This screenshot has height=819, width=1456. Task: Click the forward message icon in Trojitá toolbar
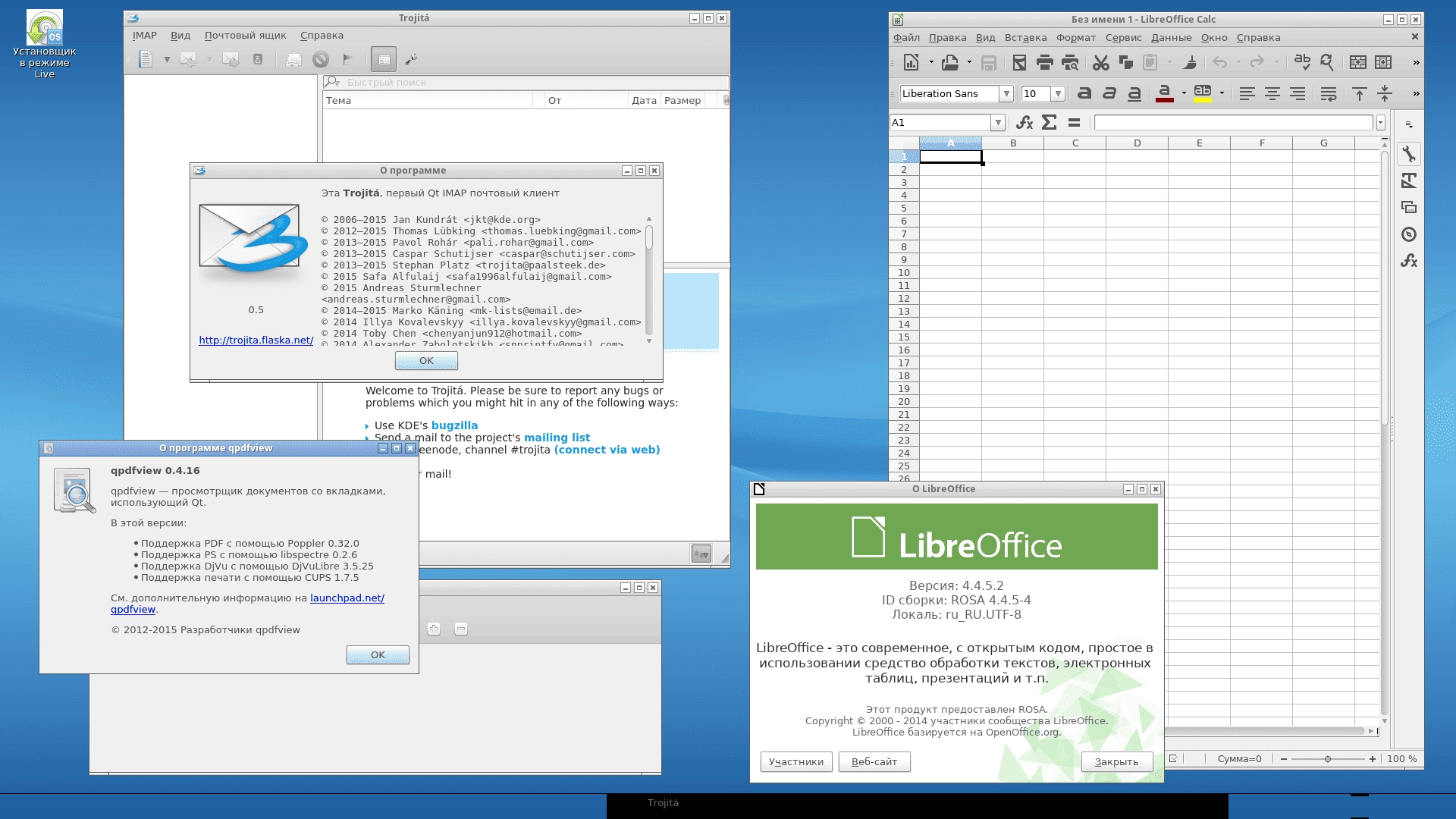click(231, 59)
